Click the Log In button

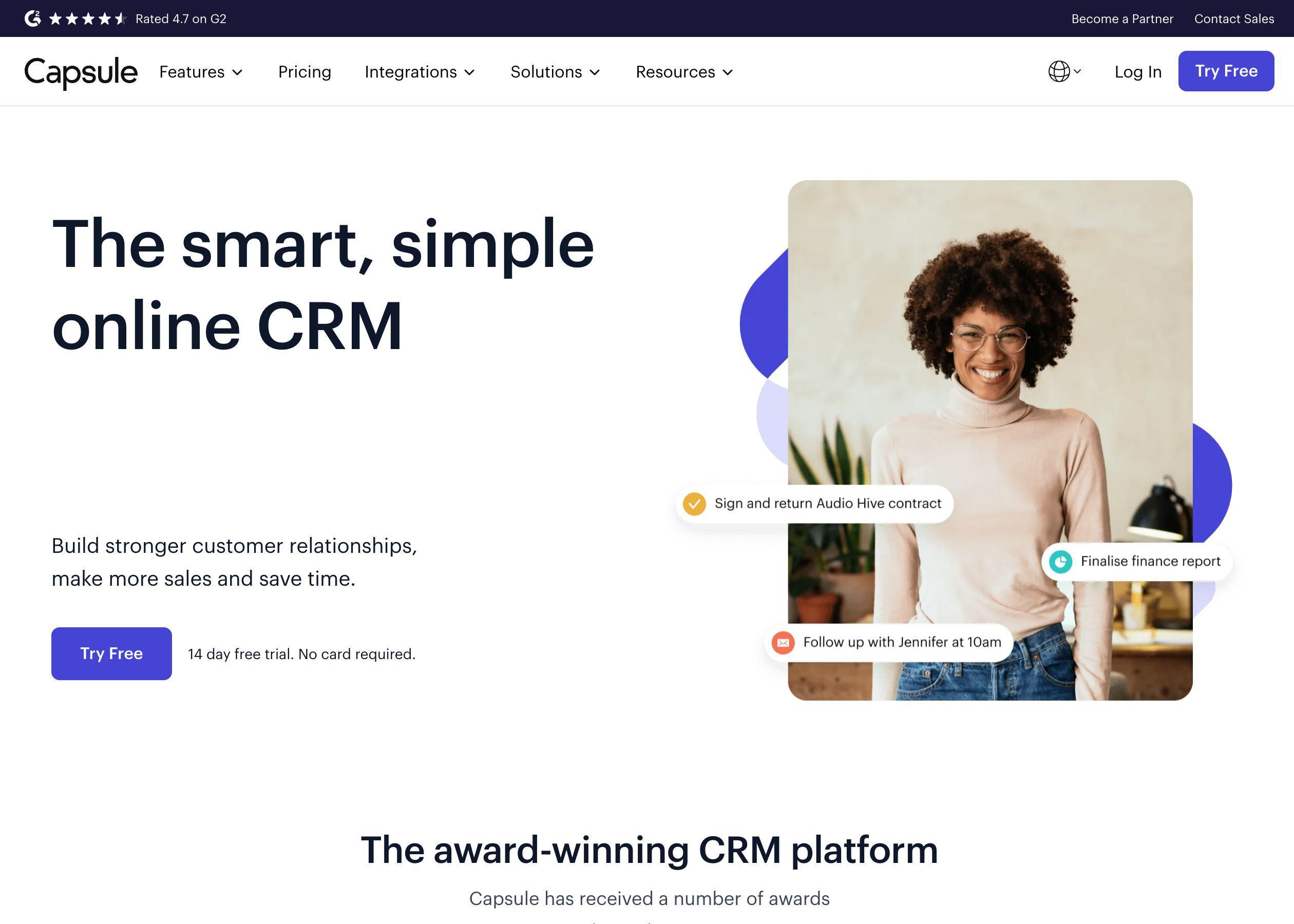tap(1138, 70)
